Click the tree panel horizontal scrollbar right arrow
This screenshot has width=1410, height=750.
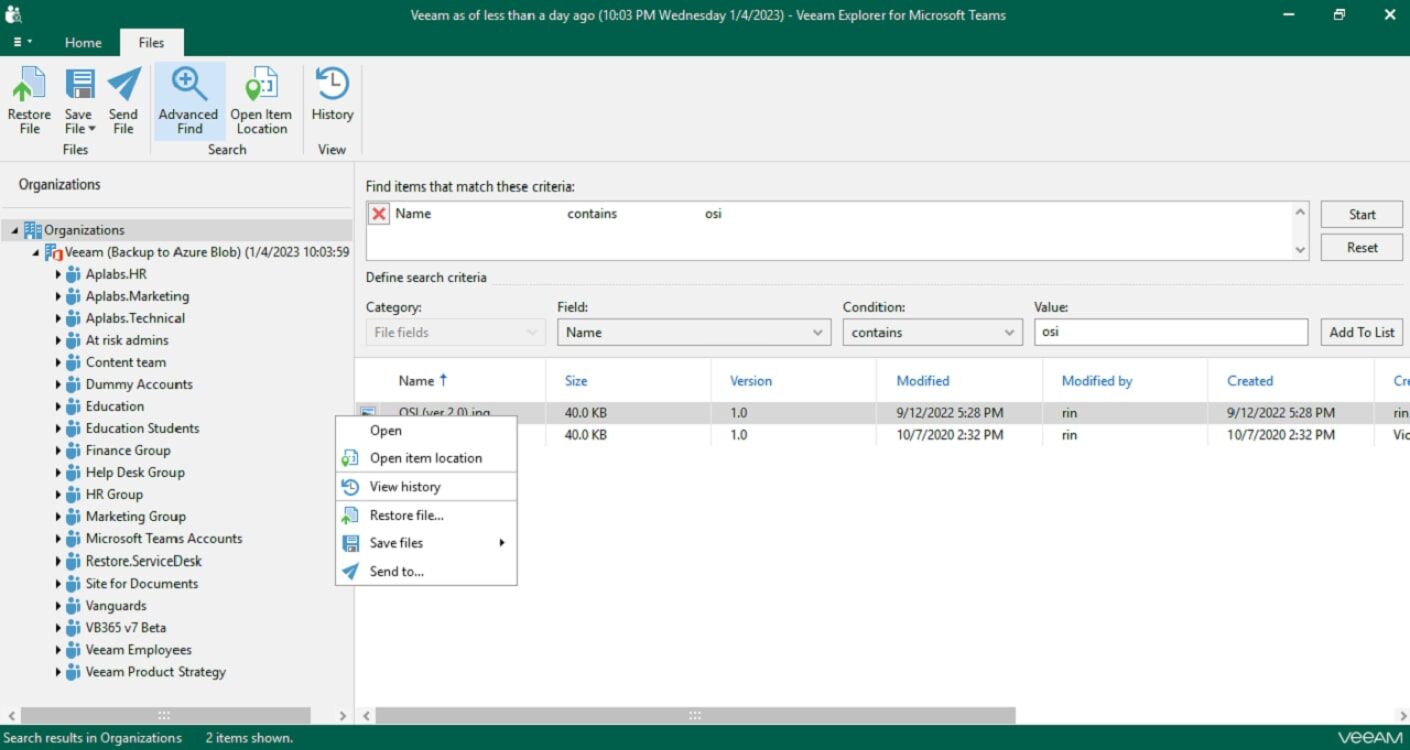click(343, 716)
